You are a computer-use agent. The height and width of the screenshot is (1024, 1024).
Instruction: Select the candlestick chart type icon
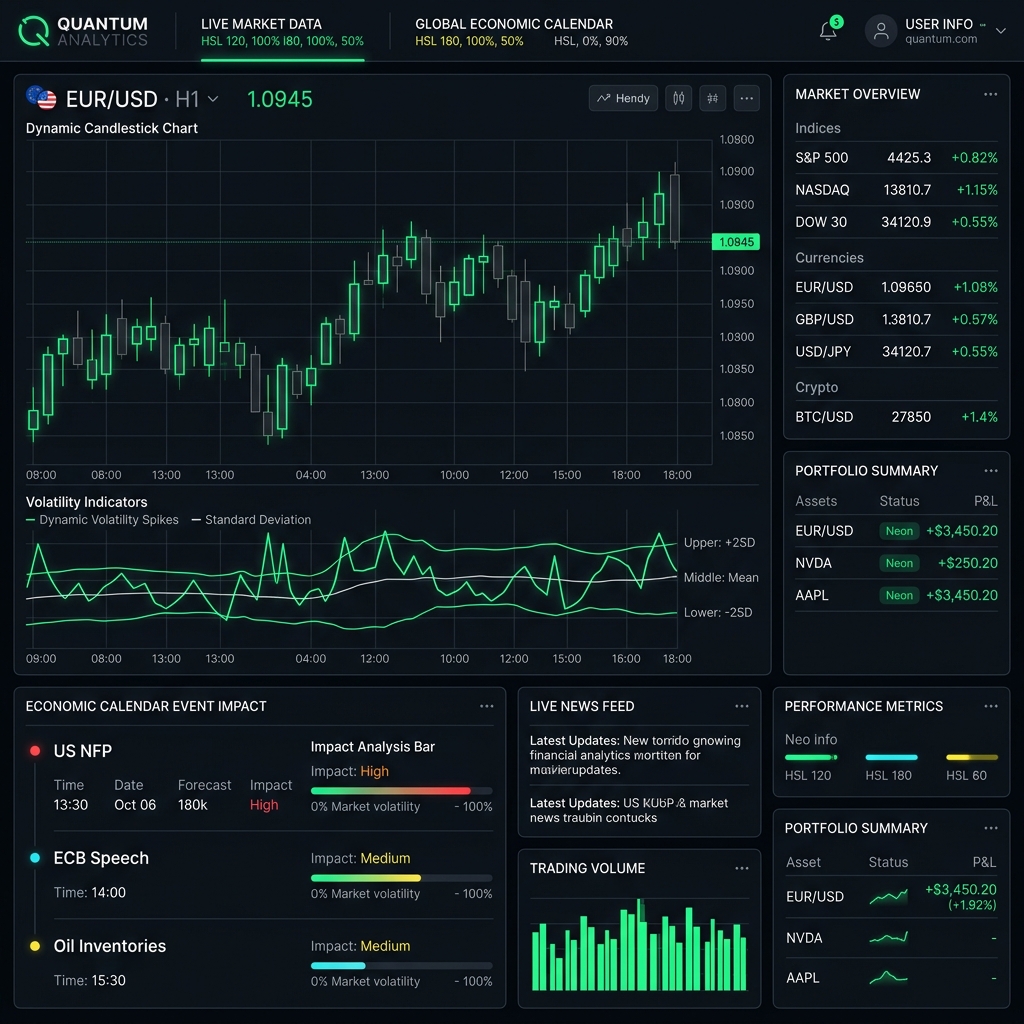click(679, 99)
